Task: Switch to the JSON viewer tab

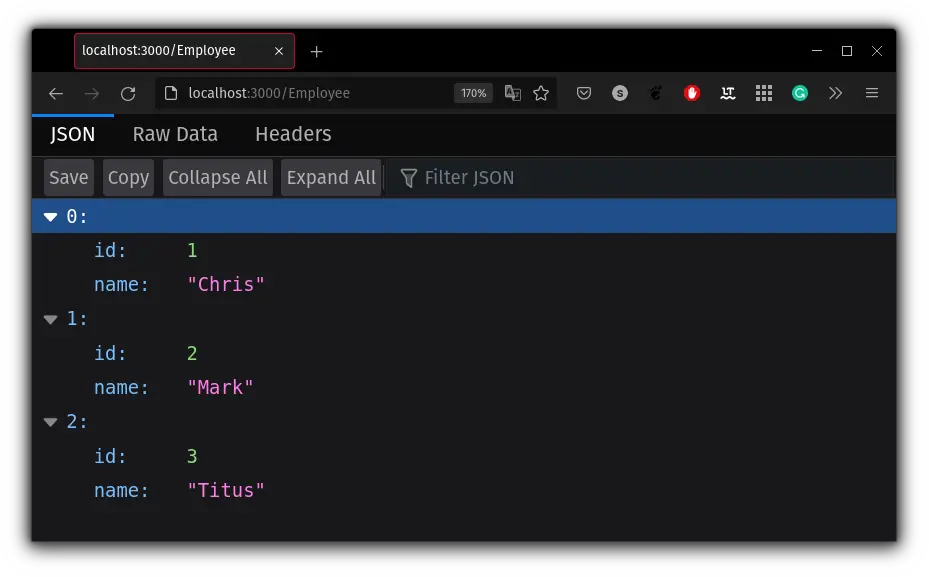Action: coord(72,134)
